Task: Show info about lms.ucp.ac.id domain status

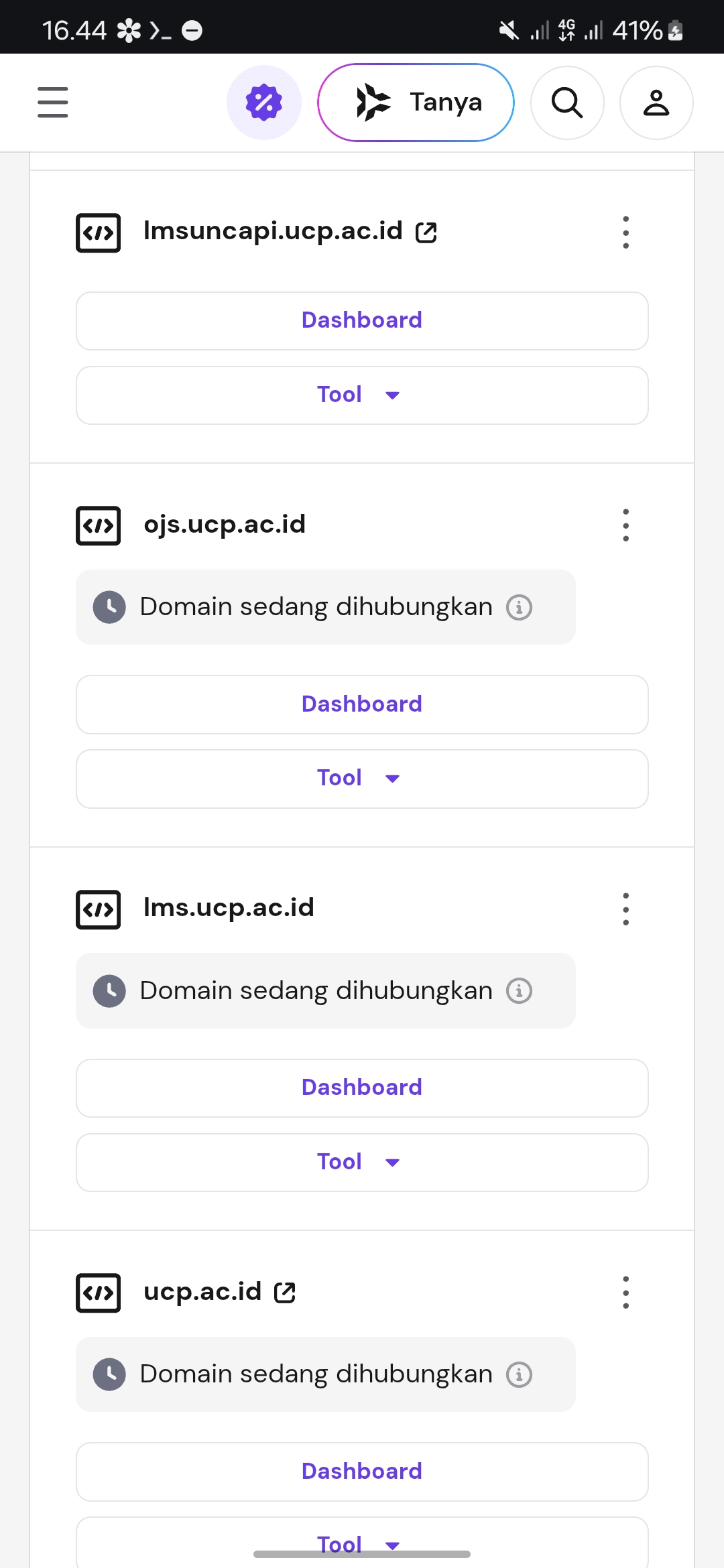Action: tap(519, 991)
